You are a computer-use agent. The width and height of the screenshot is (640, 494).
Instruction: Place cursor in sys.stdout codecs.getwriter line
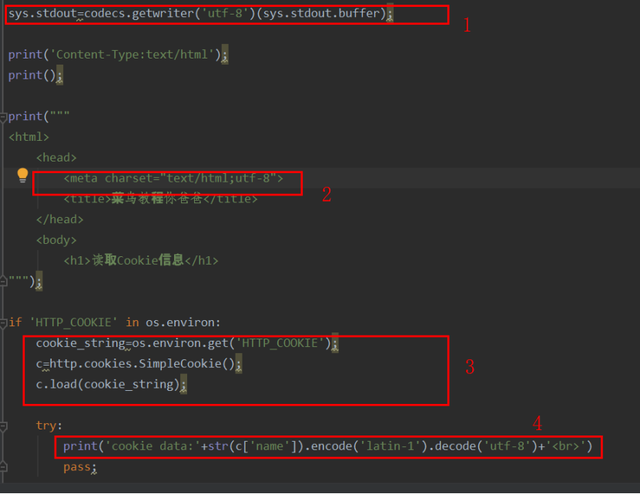[200, 13]
